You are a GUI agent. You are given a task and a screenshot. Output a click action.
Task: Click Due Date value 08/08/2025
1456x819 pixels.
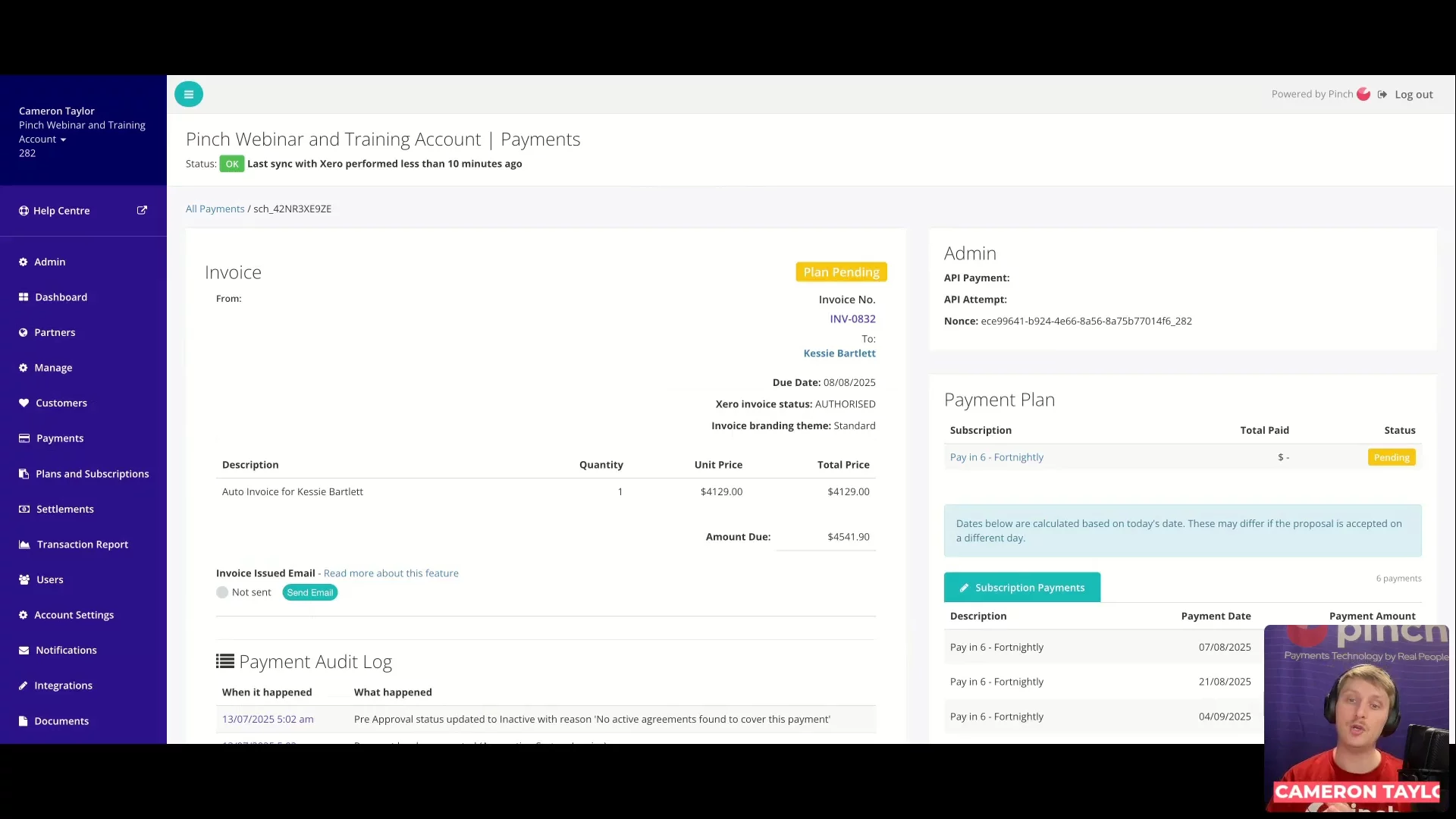click(849, 382)
